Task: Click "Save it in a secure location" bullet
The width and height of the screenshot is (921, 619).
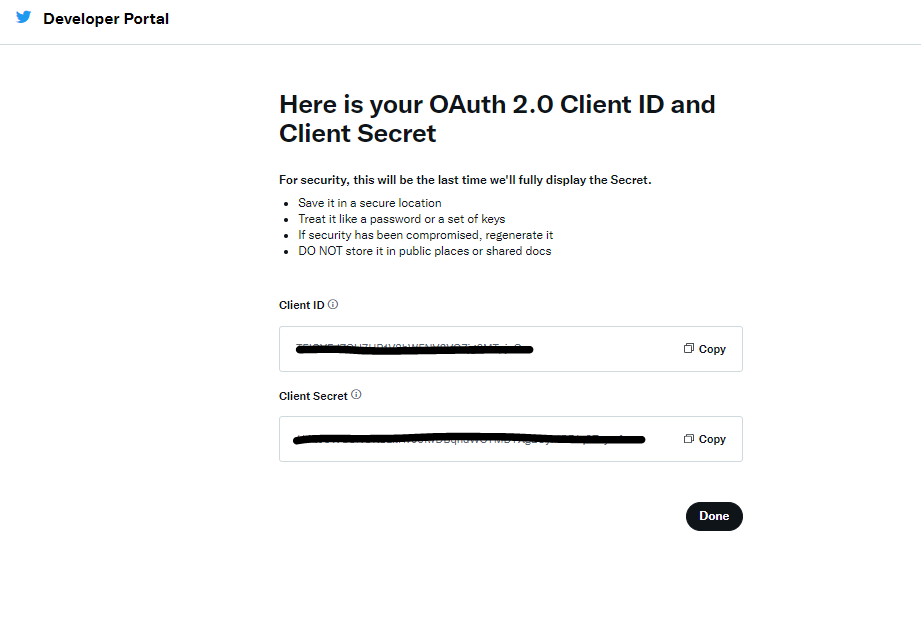Action: 369,203
